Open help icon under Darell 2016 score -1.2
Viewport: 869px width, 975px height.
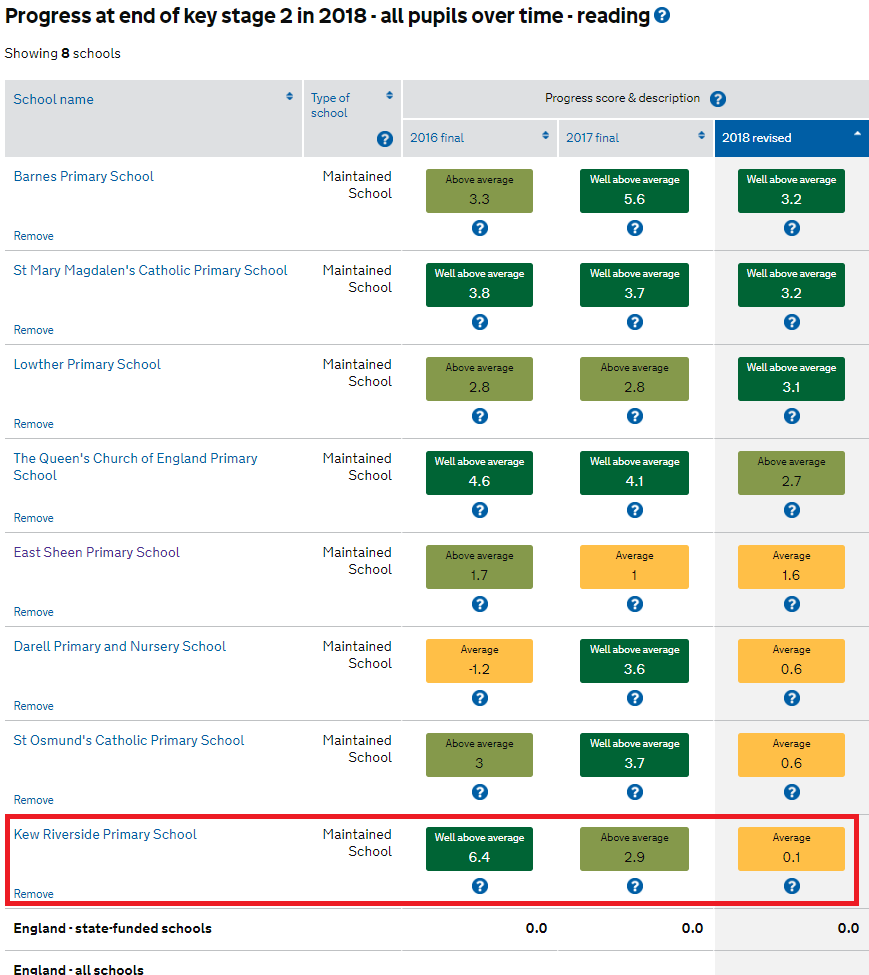click(480, 698)
